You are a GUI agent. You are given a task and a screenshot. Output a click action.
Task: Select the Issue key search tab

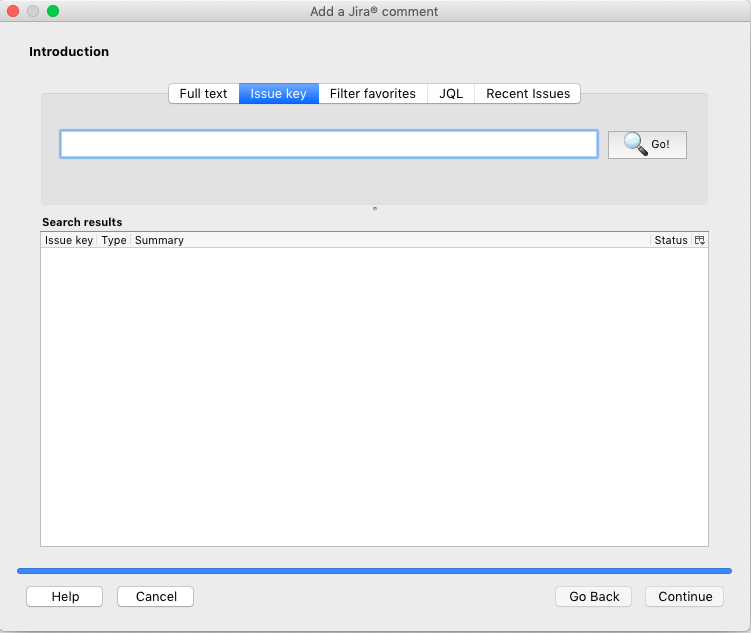coord(278,93)
